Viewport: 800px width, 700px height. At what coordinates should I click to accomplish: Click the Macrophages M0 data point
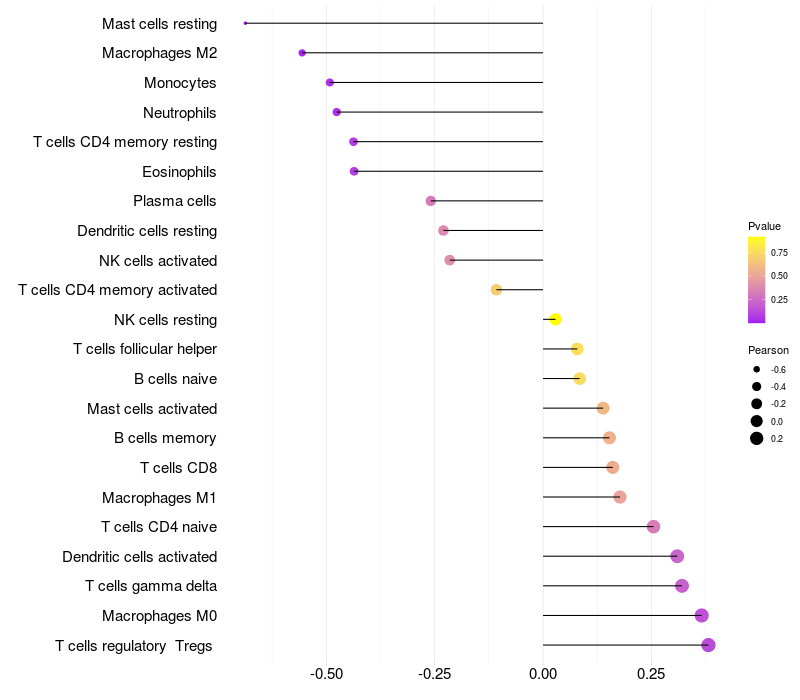click(x=702, y=615)
